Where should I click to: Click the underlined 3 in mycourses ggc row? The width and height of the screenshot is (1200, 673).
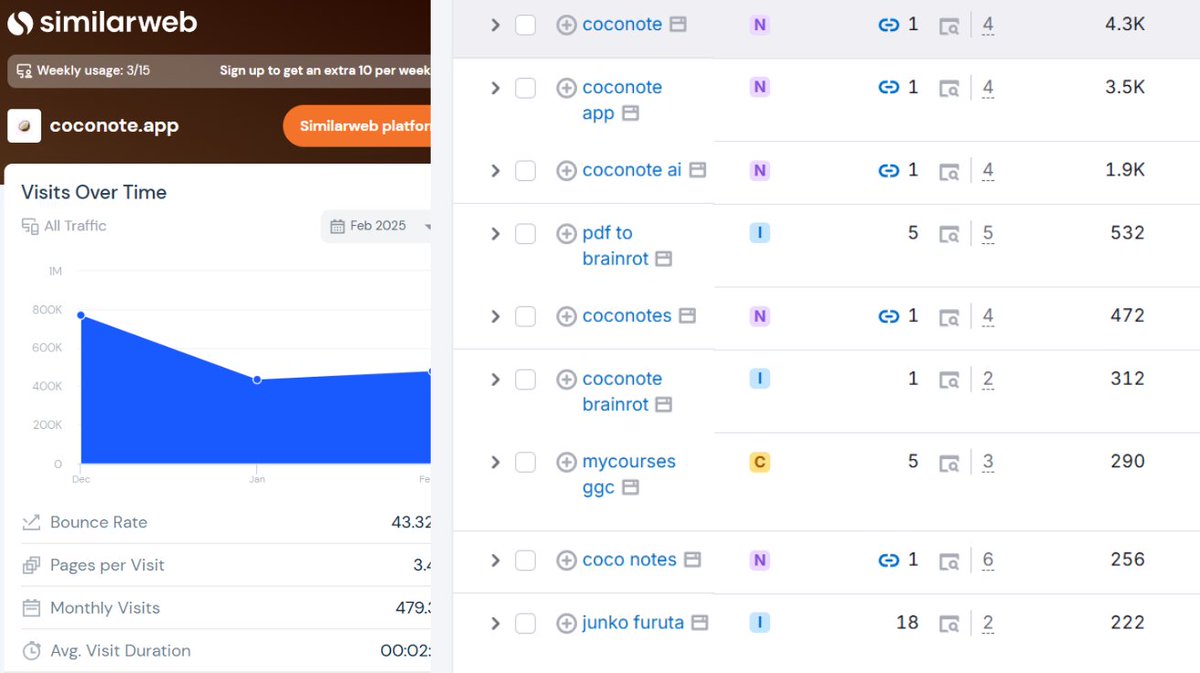tap(988, 462)
